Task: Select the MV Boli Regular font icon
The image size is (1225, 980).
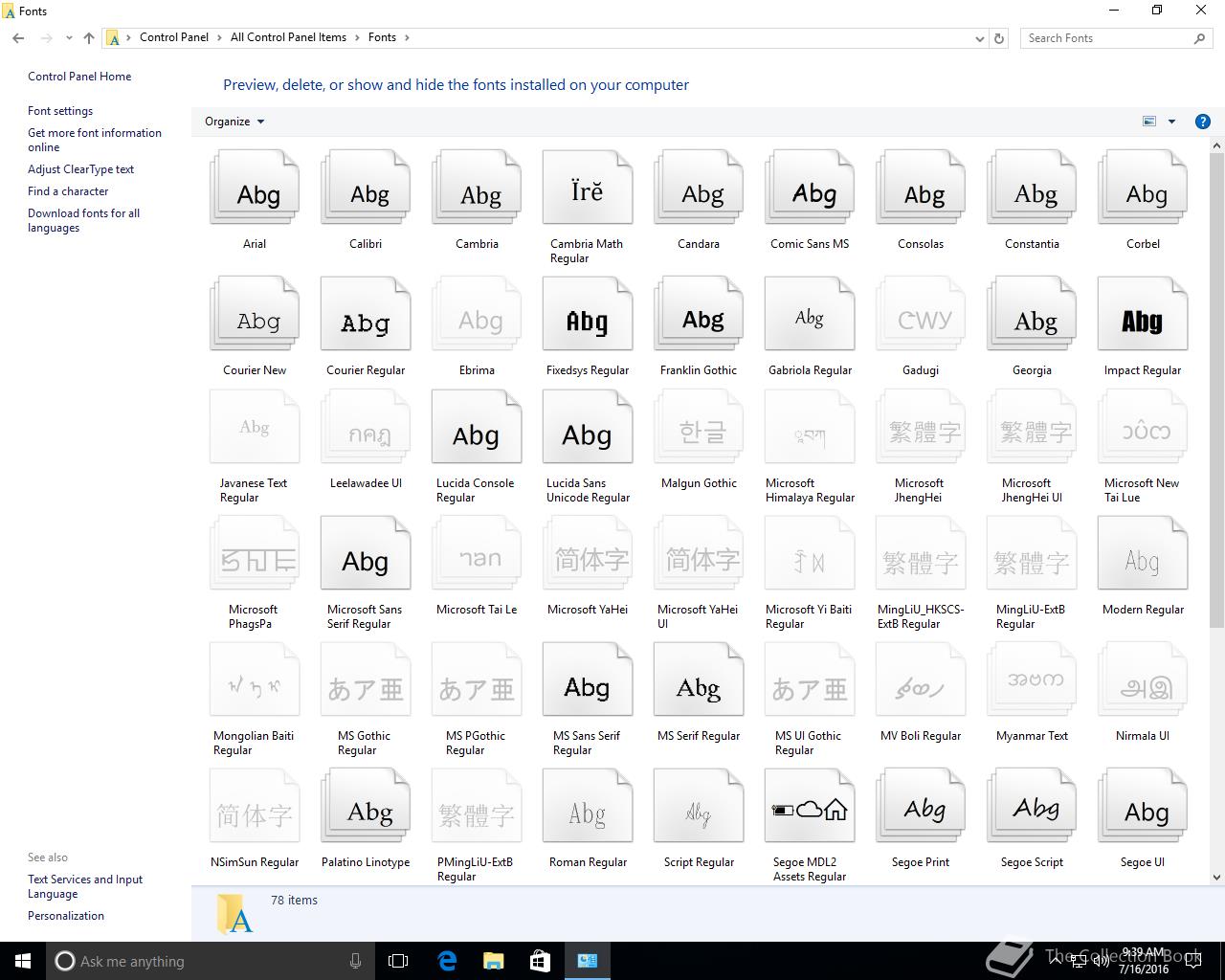Action: (921, 679)
